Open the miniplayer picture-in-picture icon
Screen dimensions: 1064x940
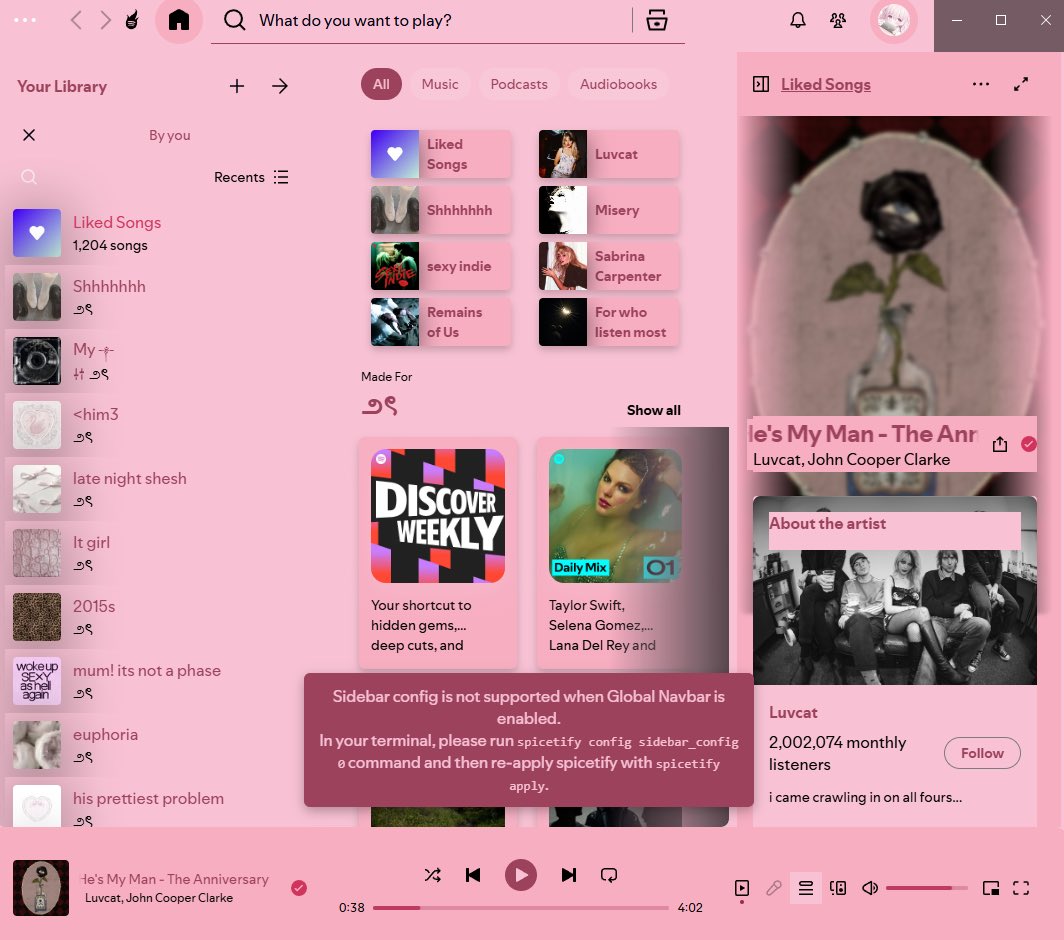(990, 887)
